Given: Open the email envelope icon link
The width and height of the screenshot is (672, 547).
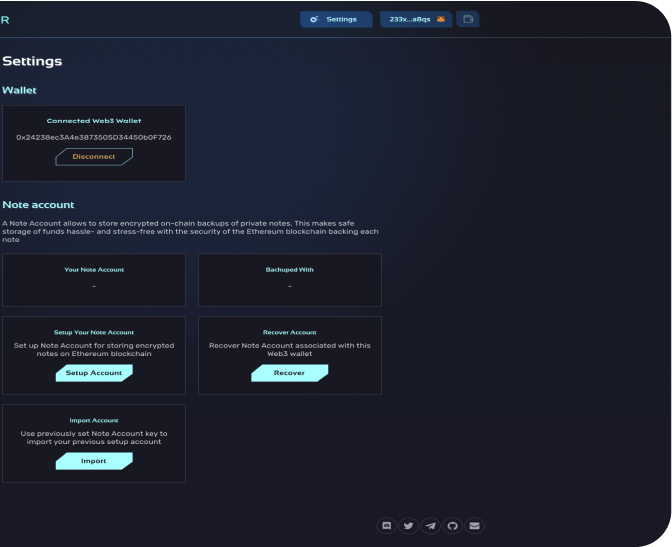Looking at the screenshot, I should [x=474, y=526].
